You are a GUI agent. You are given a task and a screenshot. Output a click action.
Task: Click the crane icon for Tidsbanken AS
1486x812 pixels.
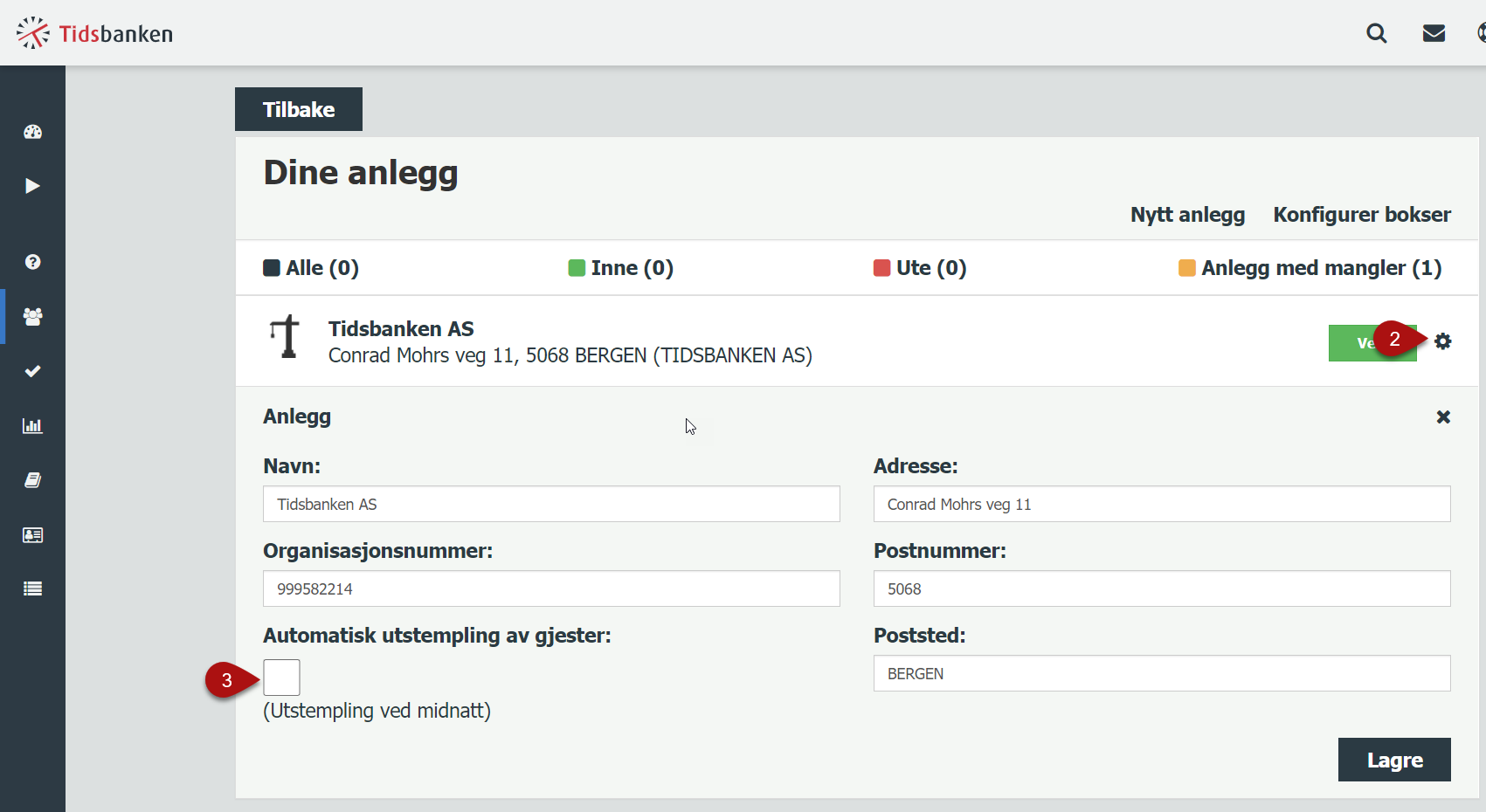(x=285, y=337)
